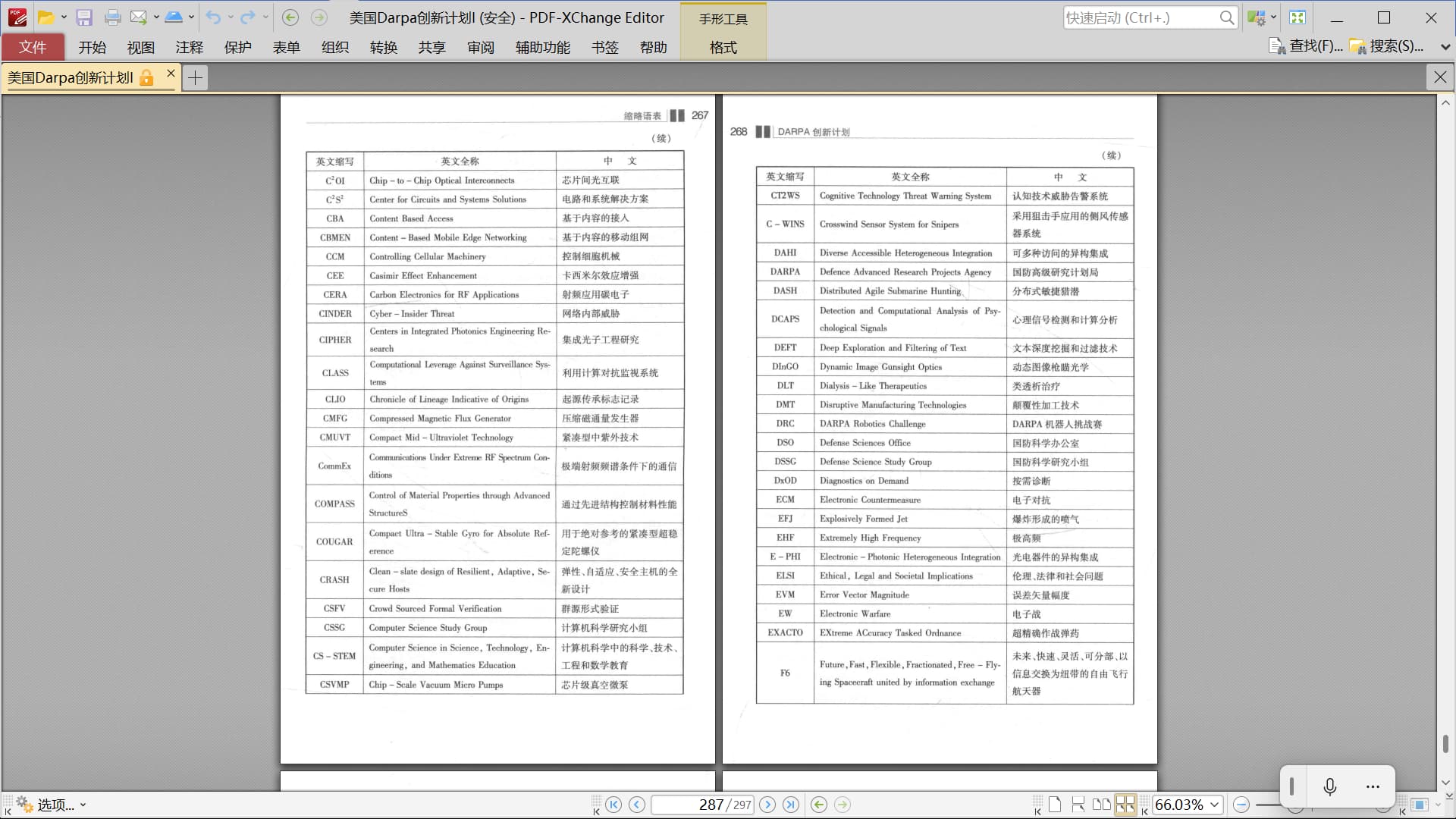The image size is (1456, 819).
Task: Go to the first page button
Action: click(613, 805)
